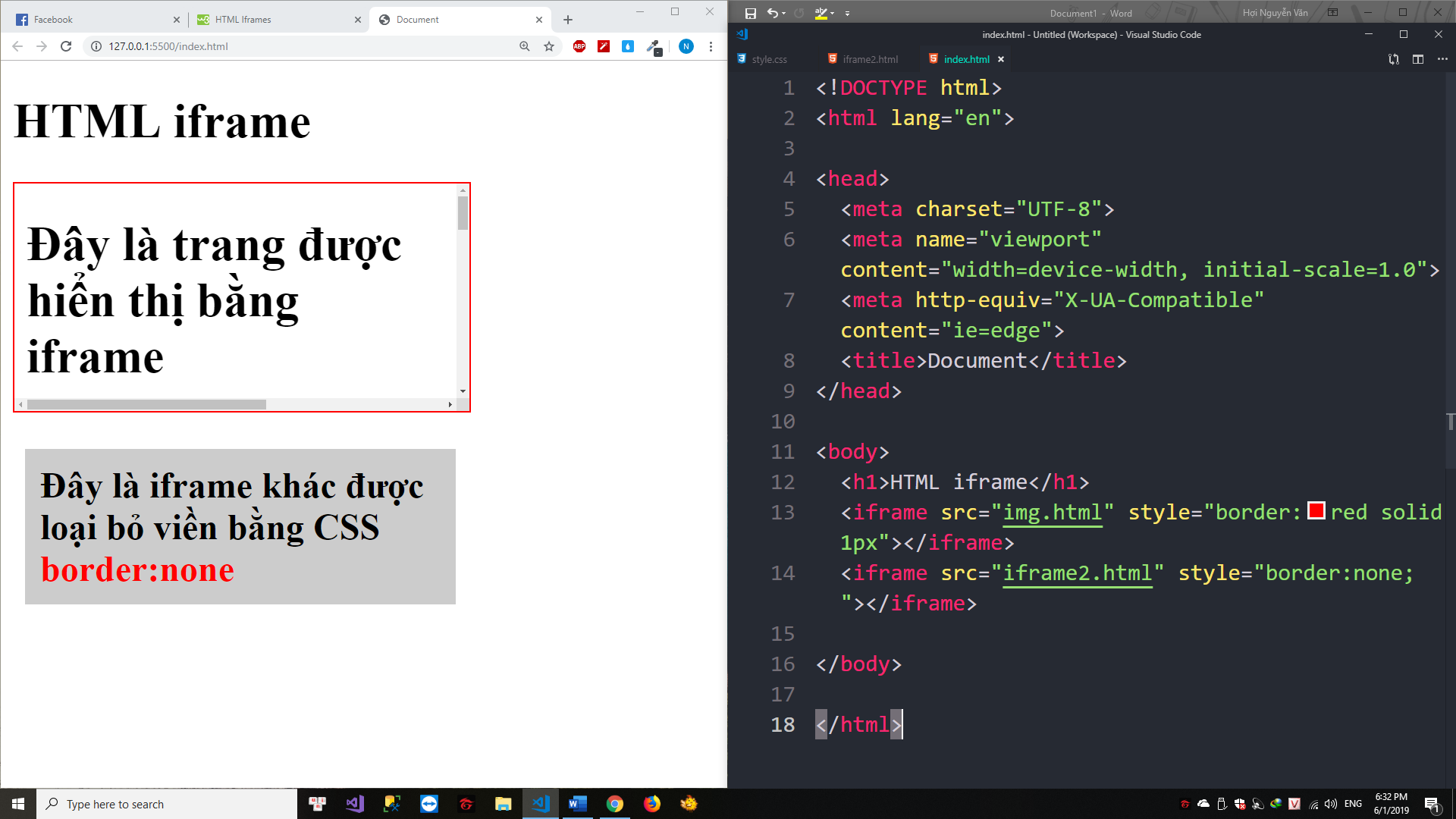Click the browser address bar URL
Image resolution: width=1456 pixels, height=819 pixels.
point(168,46)
